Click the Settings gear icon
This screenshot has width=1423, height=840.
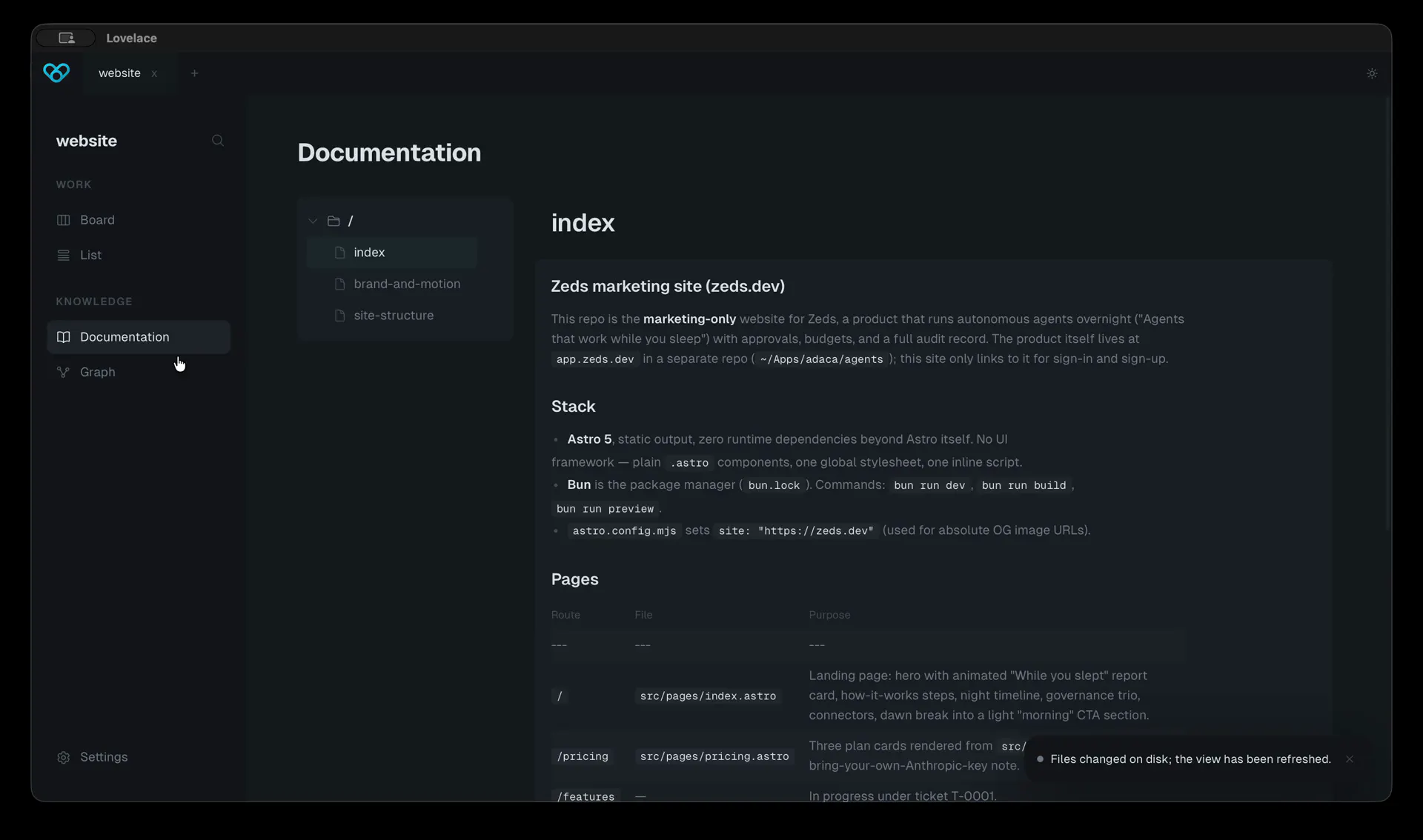pyautogui.click(x=64, y=757)
